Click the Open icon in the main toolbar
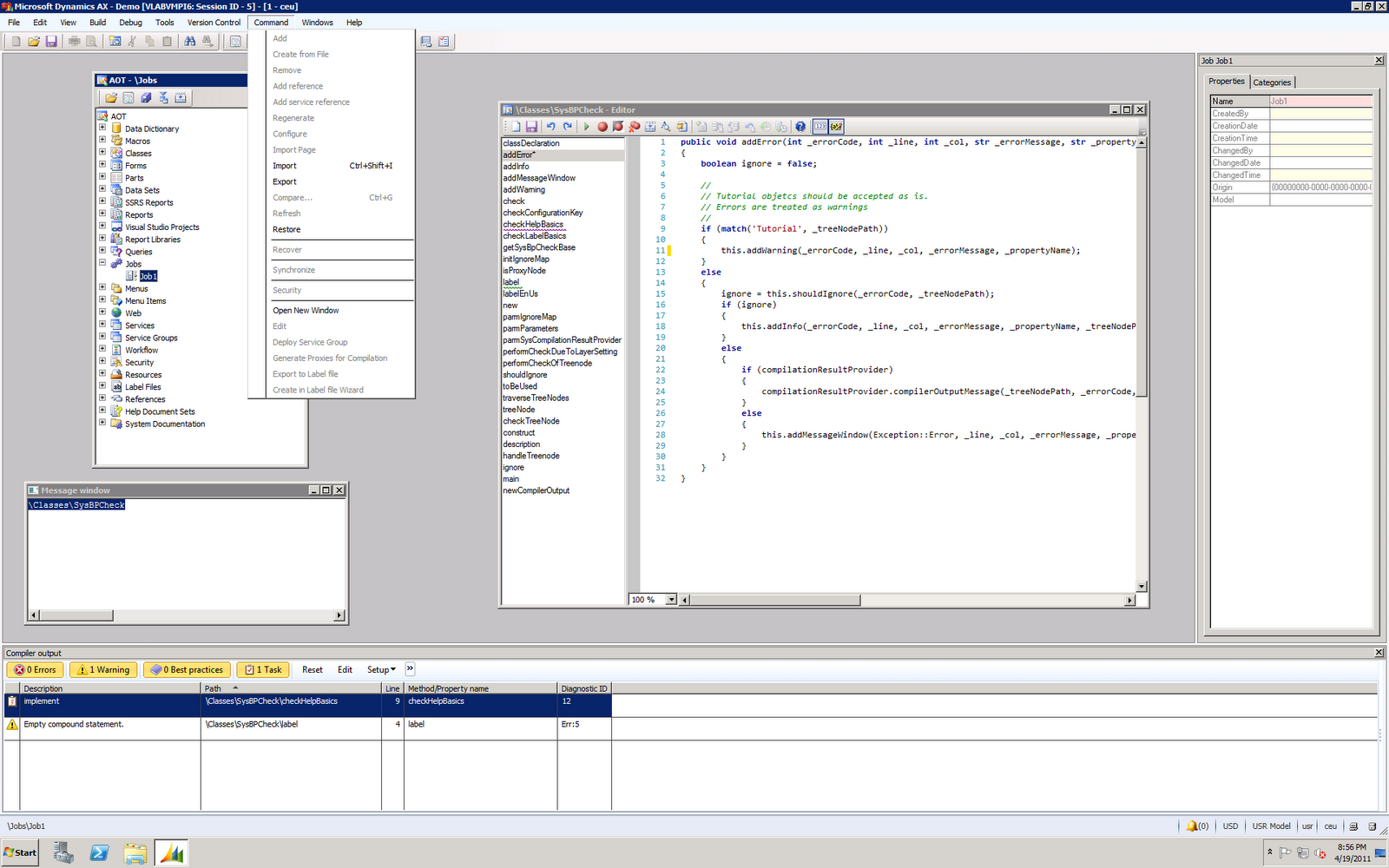This screenshot has height=868, width=1389. [x=33, y=41]
